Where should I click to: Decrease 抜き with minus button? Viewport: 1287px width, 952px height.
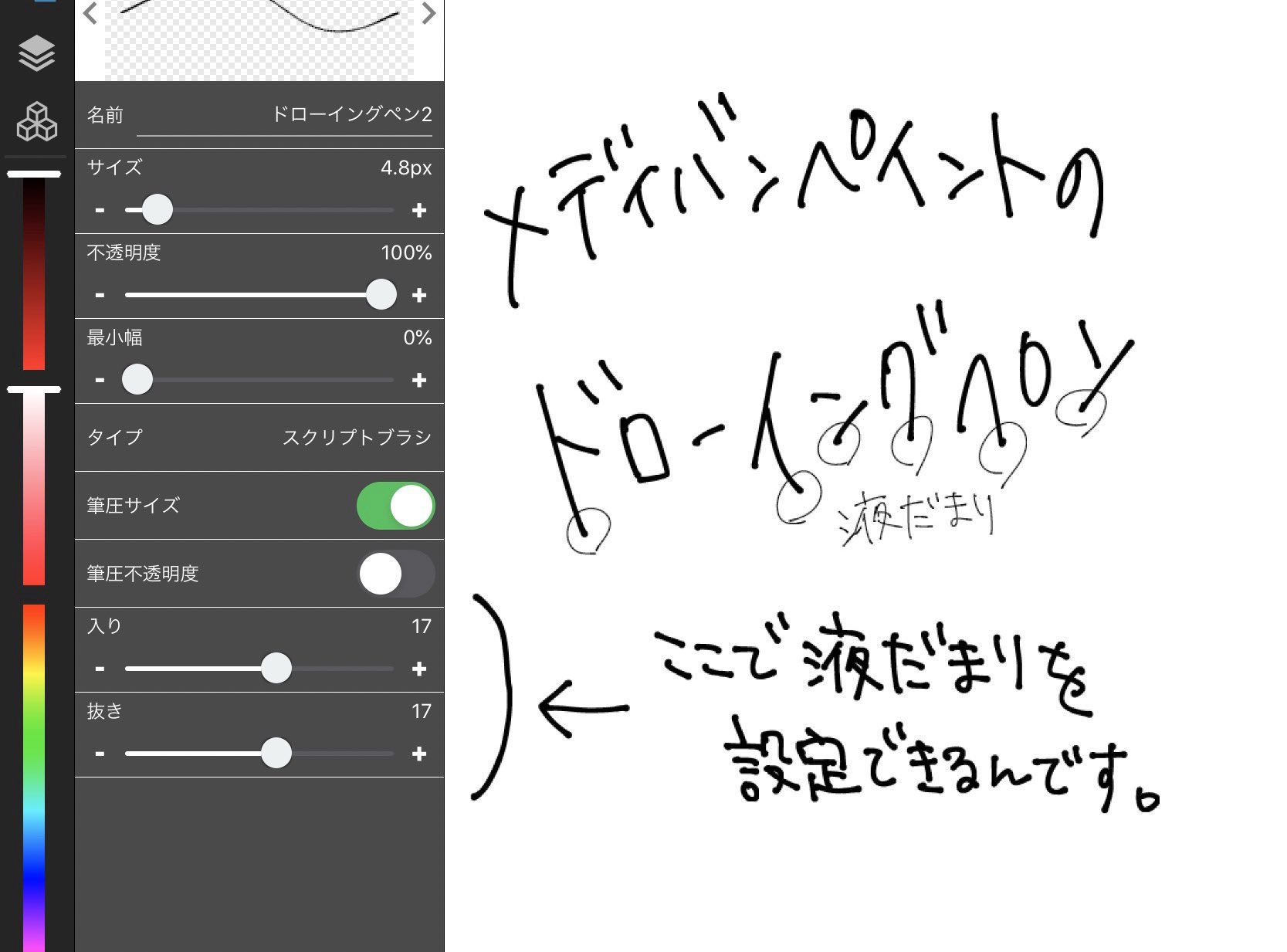(x=100, y=754)
